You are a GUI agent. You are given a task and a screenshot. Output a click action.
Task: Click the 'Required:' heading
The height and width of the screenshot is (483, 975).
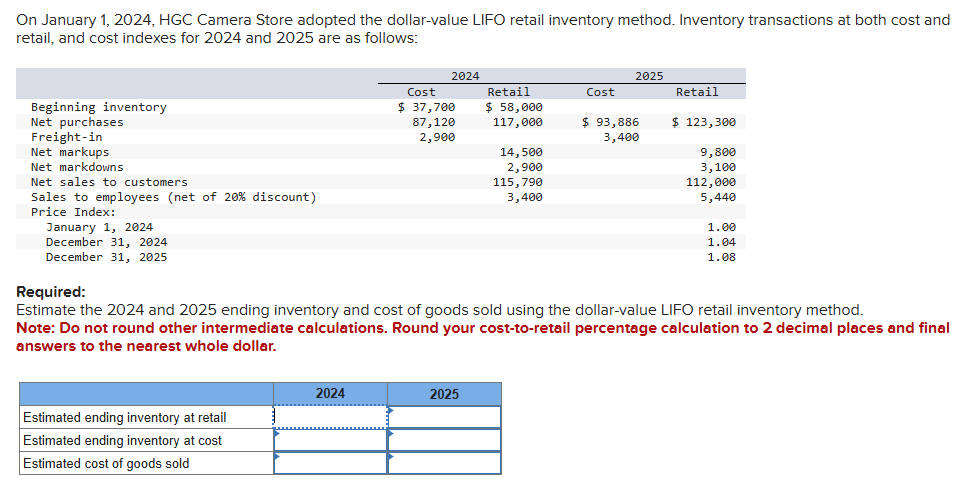click(51, 292)
